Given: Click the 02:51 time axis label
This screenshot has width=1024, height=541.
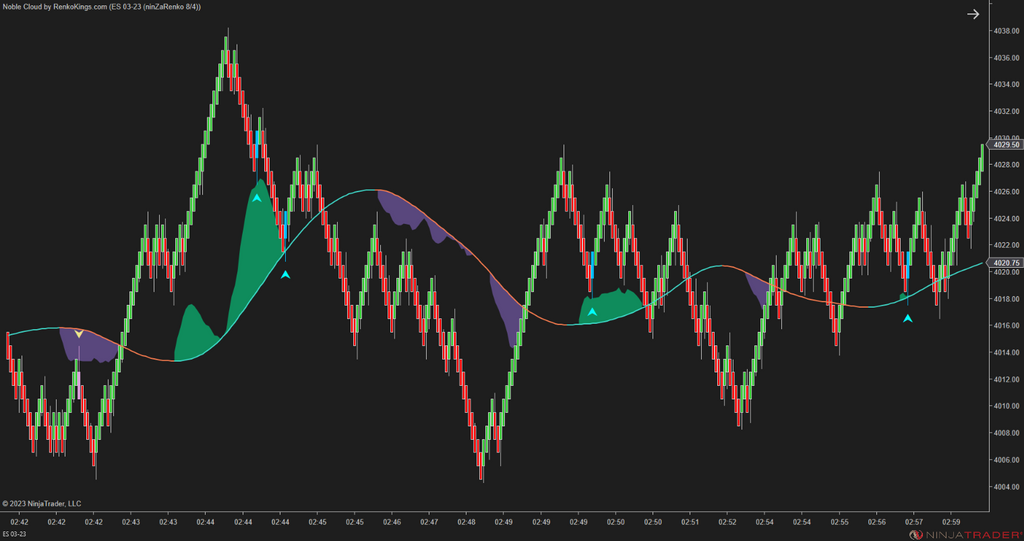Looking at the screenshot, I should click(x=690, y=522).
